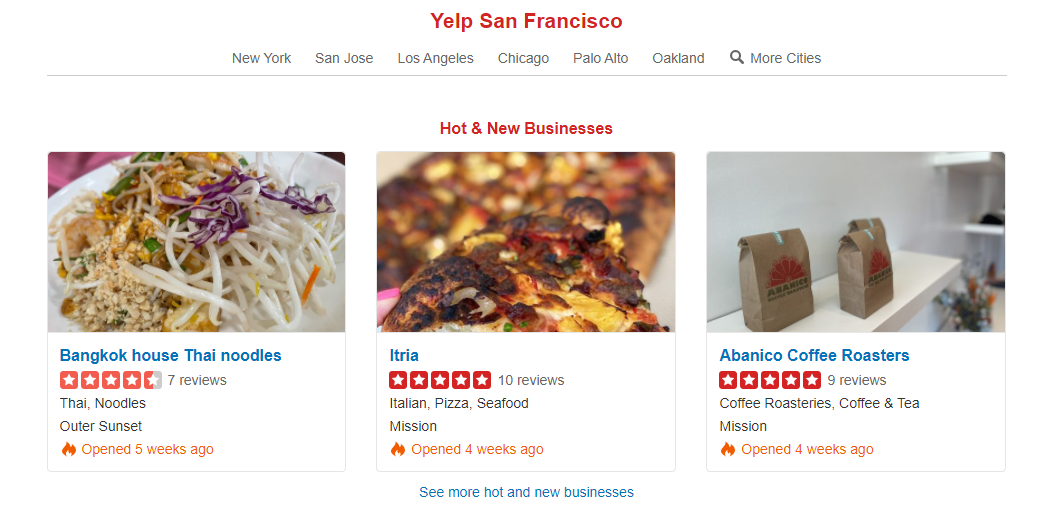1055x513 pixels.
Task: Go to Chicago city page
Action: pos(523,58)
